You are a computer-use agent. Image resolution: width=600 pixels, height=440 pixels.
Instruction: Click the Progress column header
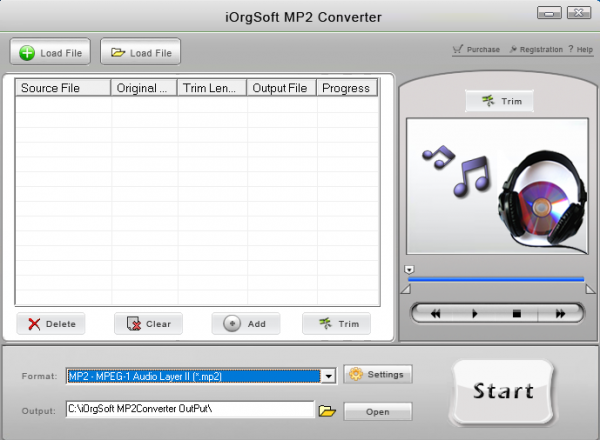click(347, 88)
